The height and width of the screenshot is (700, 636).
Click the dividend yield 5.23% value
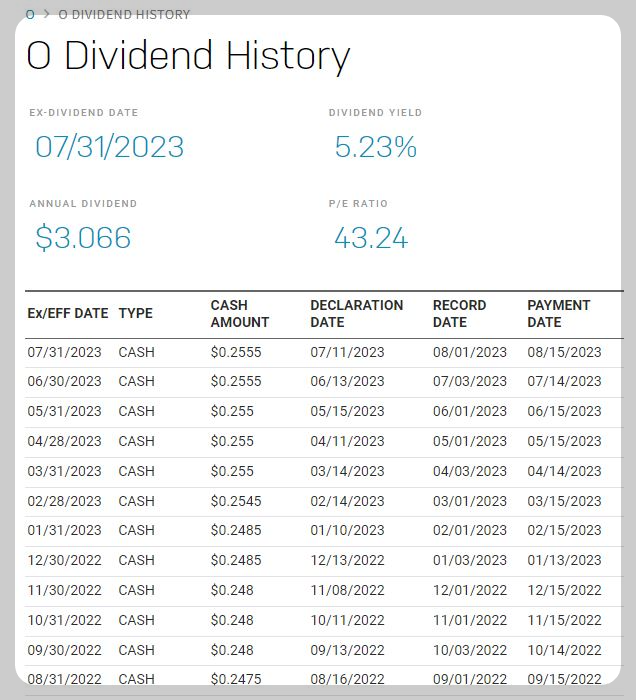[376, 147]
